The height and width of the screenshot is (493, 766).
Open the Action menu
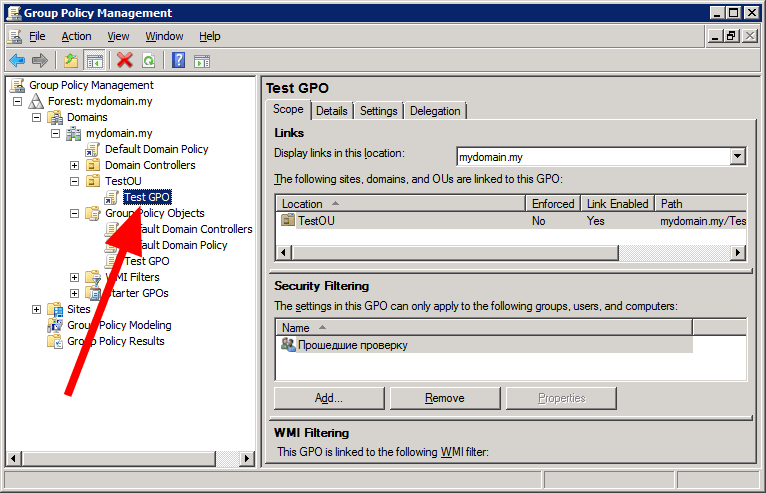click(x=76, y=36)
